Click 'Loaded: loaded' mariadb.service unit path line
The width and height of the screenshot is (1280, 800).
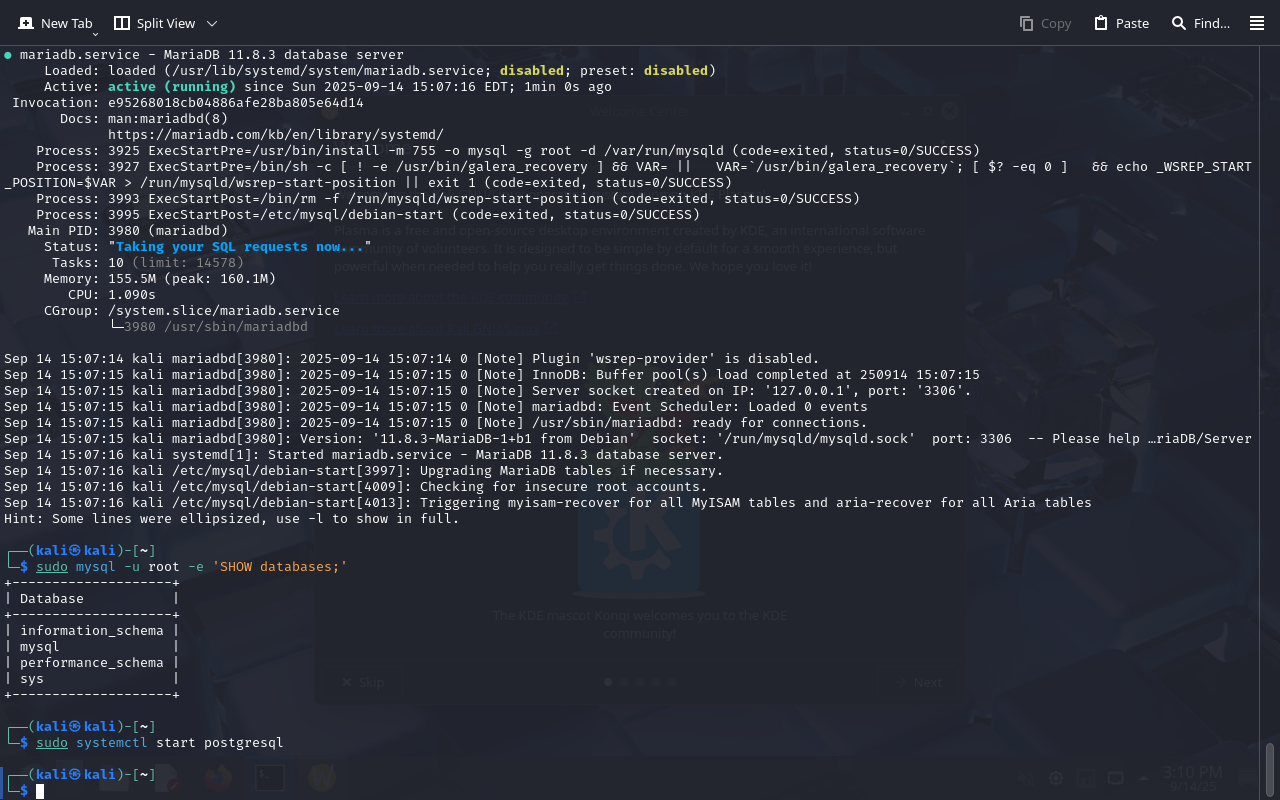click(380, 70)
